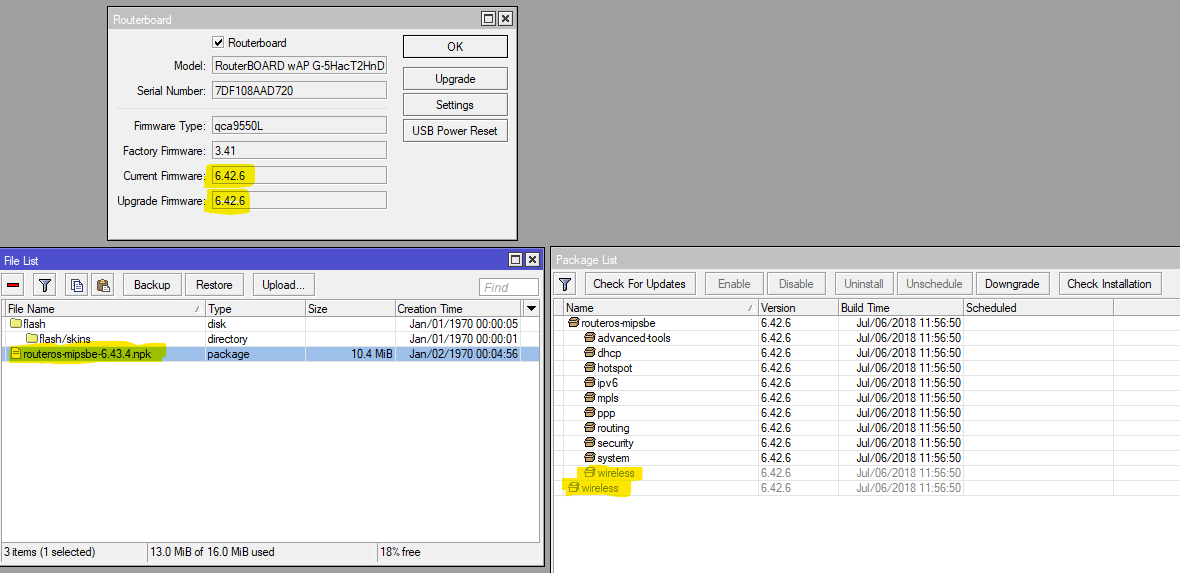Click the Model field in Routerboard

click(300, 66)
